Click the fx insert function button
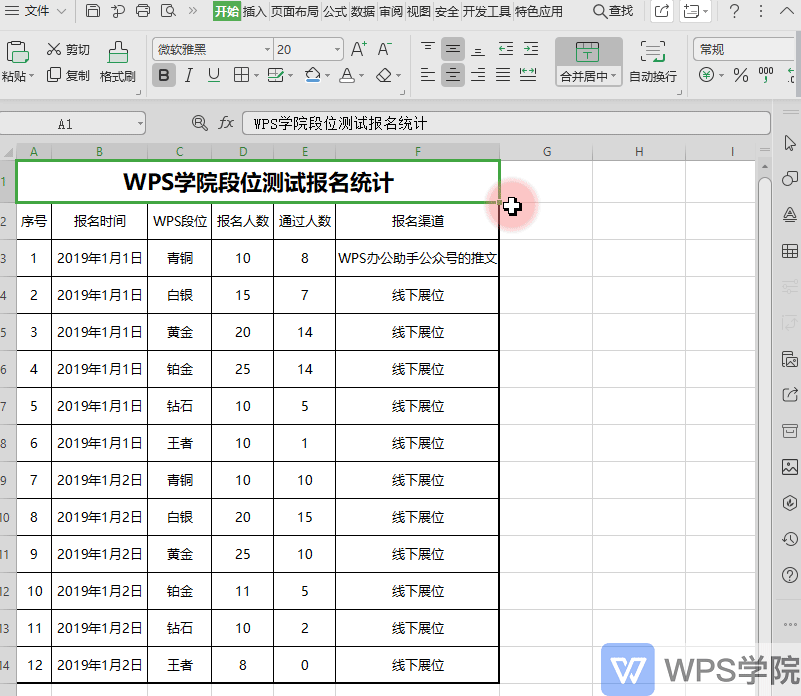Screen dimensions: 801x696 click(x=226, y=123)
